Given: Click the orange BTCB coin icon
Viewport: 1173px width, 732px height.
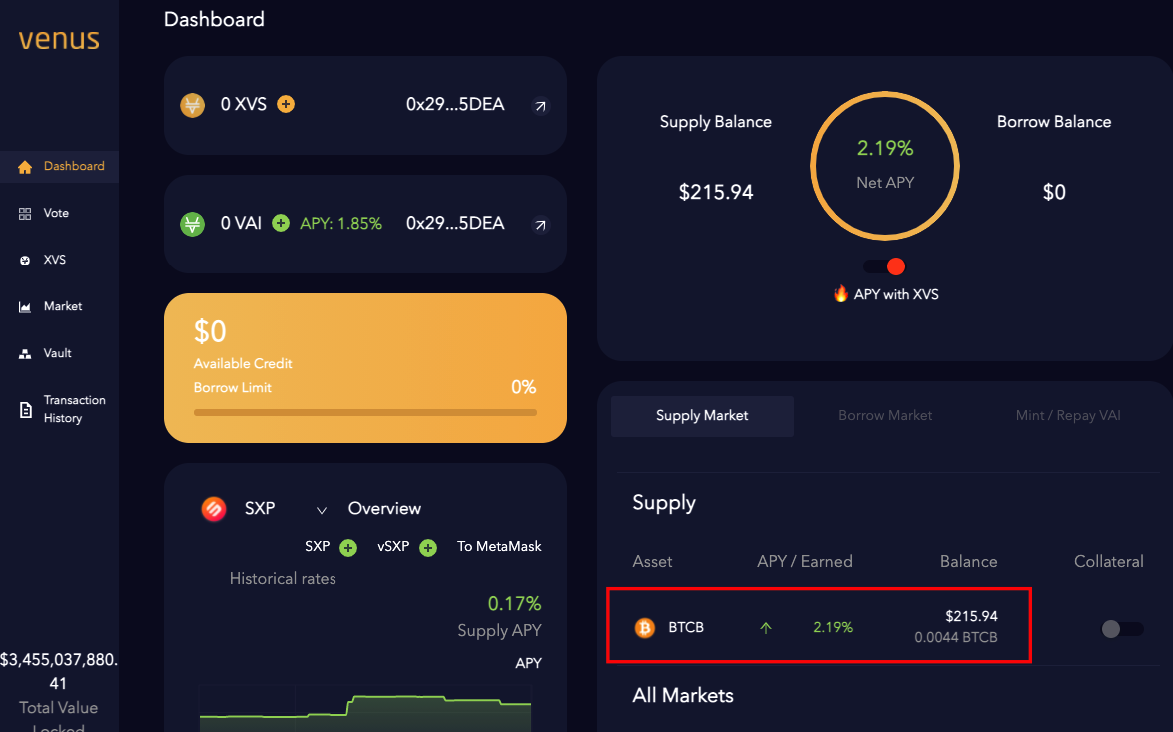Looking at the screenshot, I should (x=645, y=628).
